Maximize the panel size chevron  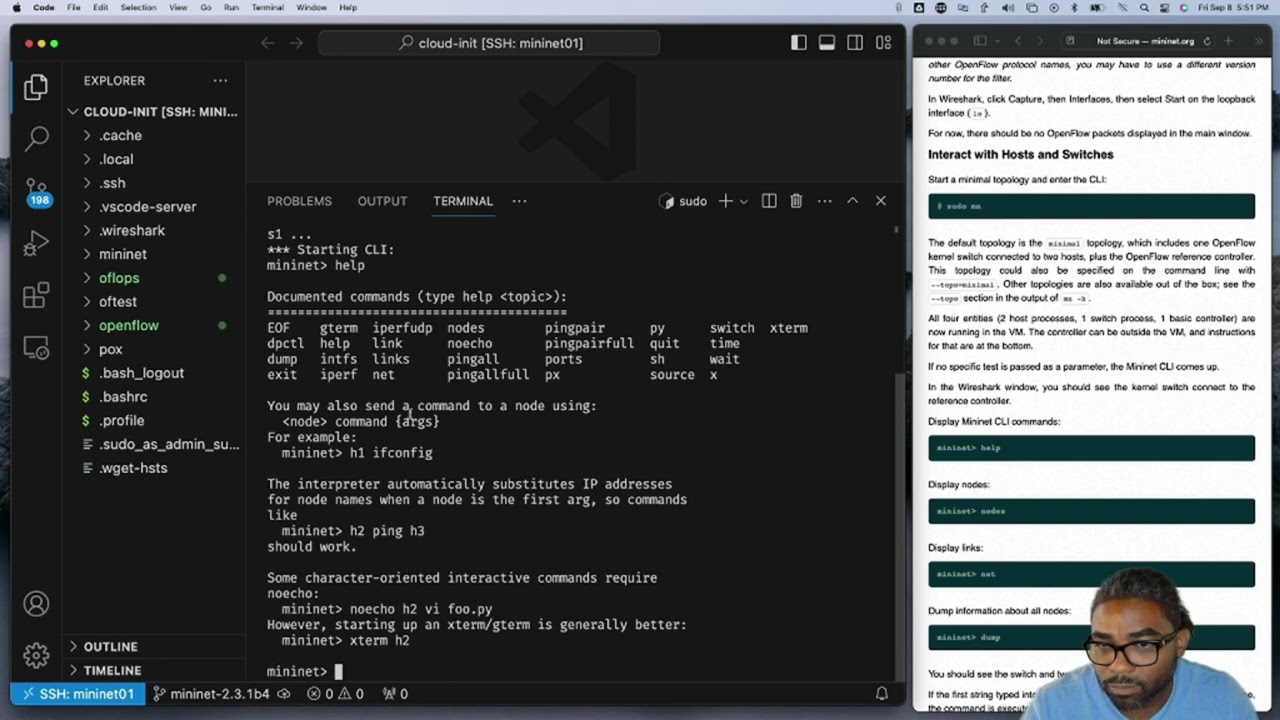coord(853,201)
